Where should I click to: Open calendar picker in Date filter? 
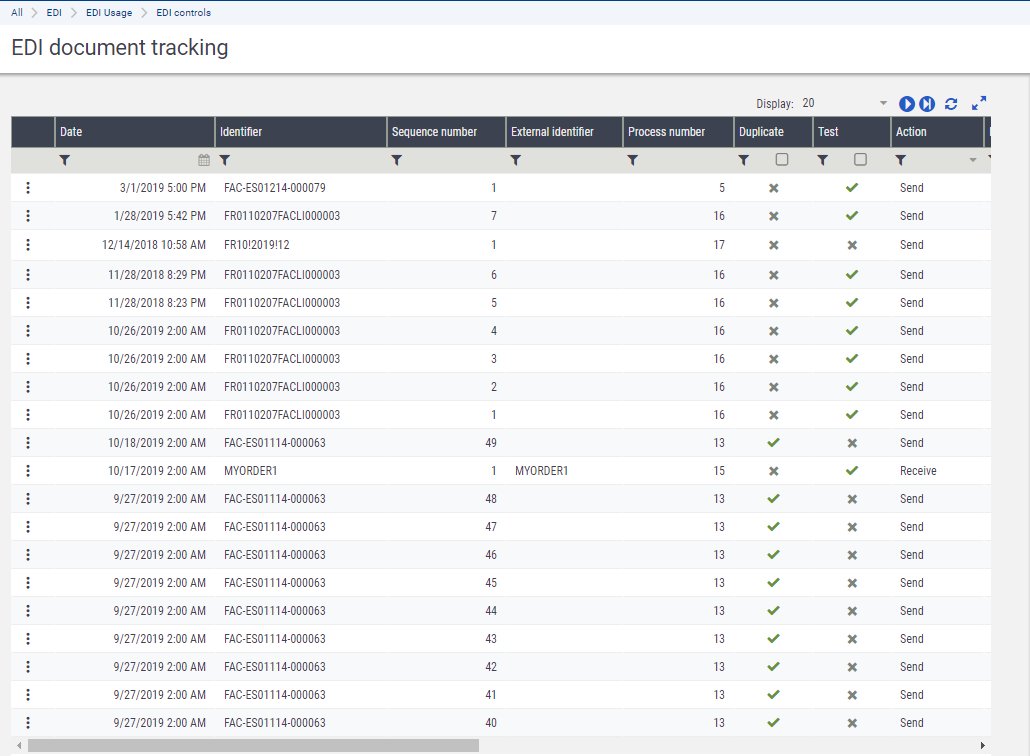(x=204, y=160)
